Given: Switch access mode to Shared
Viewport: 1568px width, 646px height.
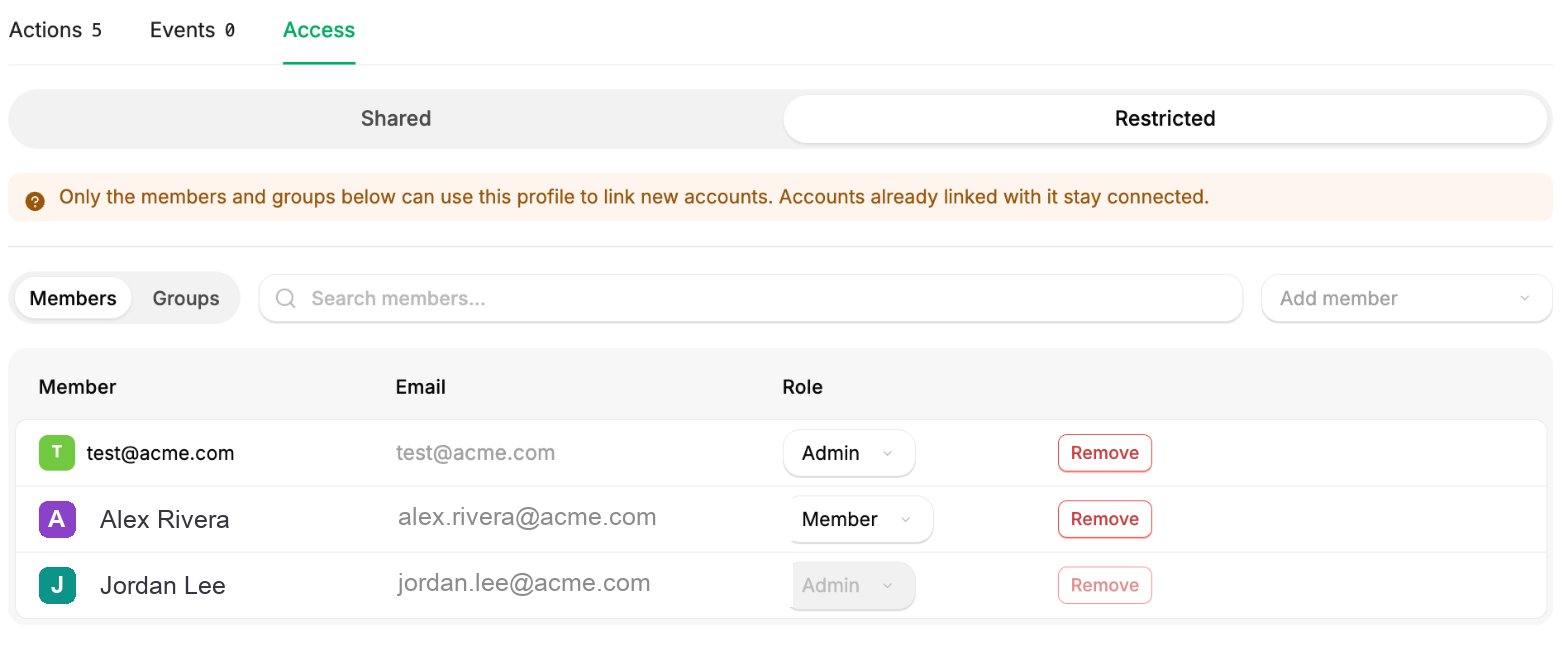Looking at the screenshot, I should (396, 119).
